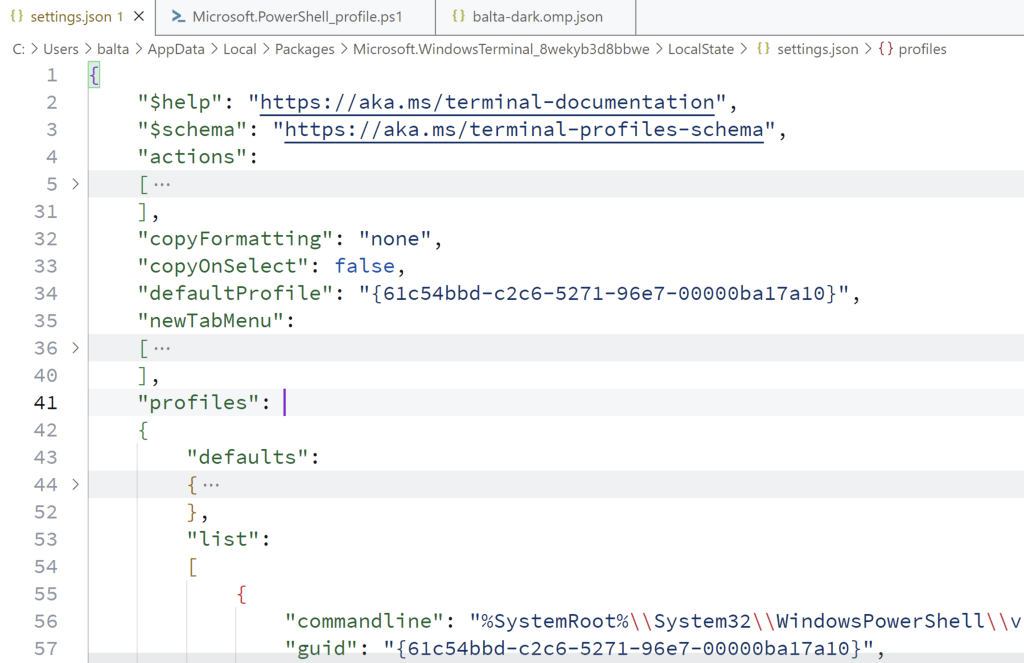Click the opening bracket on line 54
Image resolution: width=1024 pixels, height=663 pixels.
[192, 566]
